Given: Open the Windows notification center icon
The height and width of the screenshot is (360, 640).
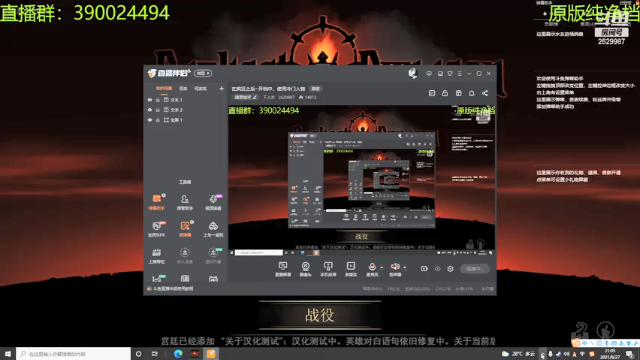Looking at the screenshot, I should (x=630, y=354).
